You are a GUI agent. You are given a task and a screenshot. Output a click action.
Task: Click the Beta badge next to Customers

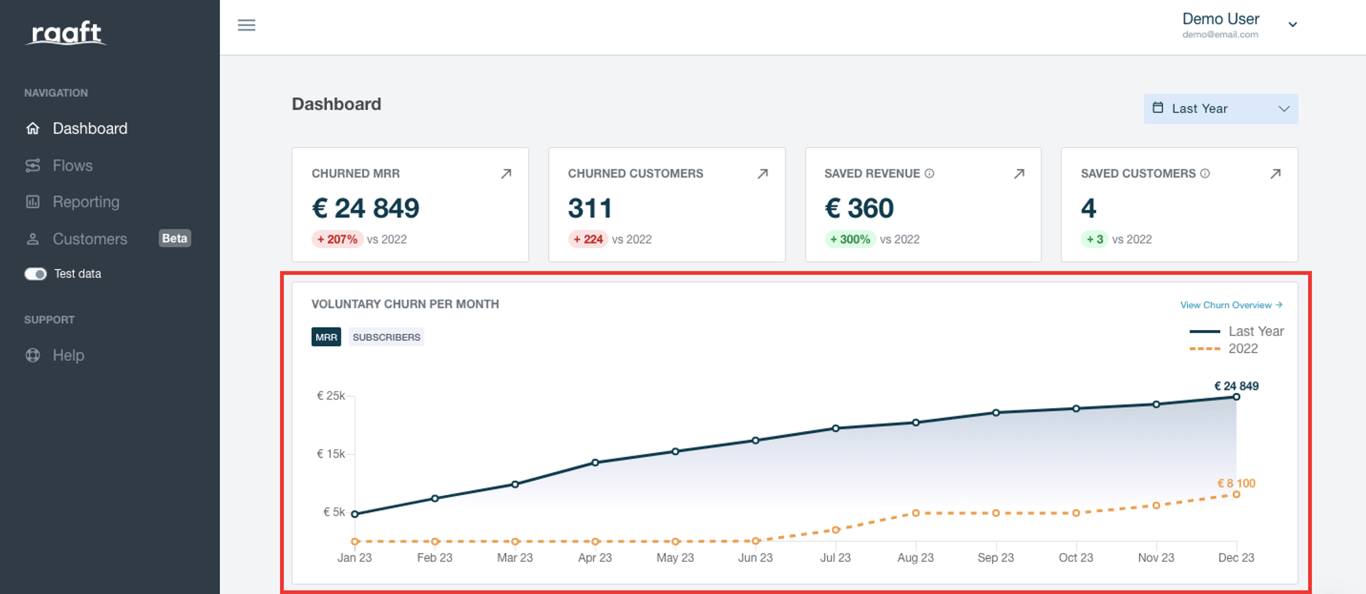tap(175, 238)
